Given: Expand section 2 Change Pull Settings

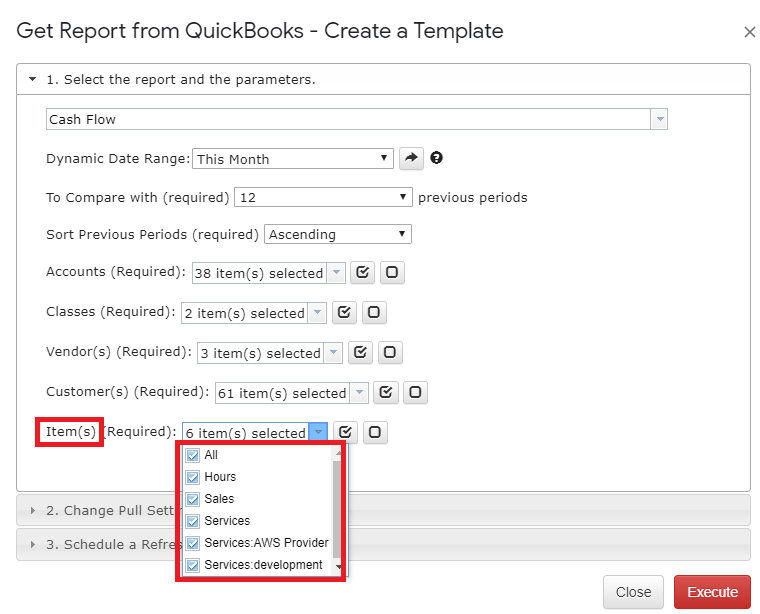Looking at the screenshot, I should coord(32,510).
